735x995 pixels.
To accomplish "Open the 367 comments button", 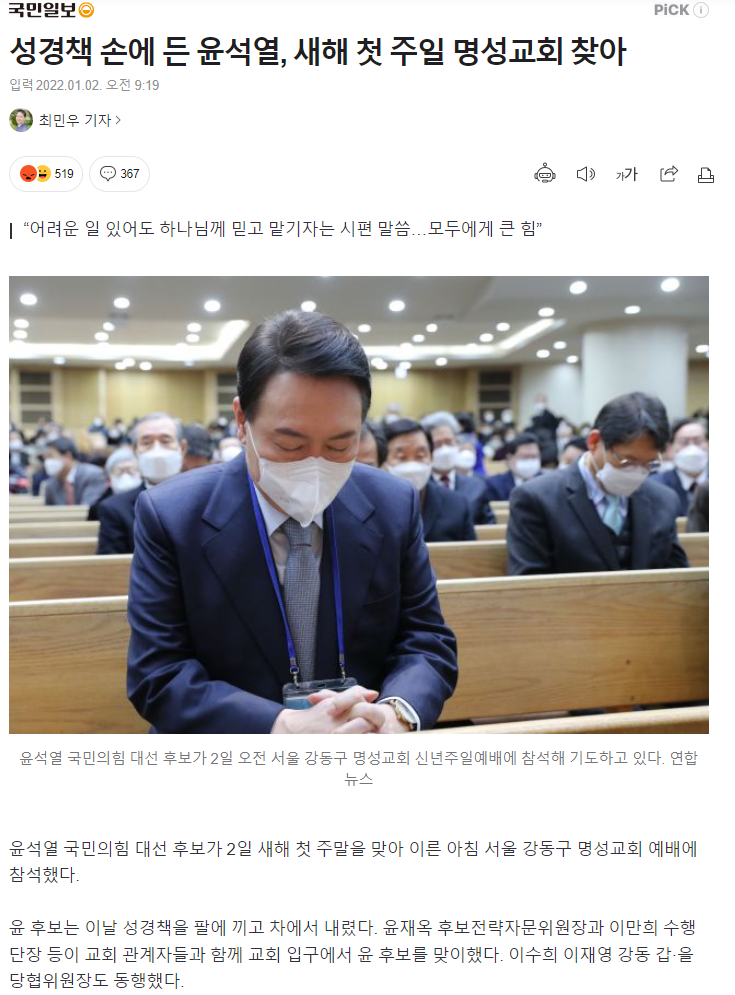I will click(x=119, y=174).
